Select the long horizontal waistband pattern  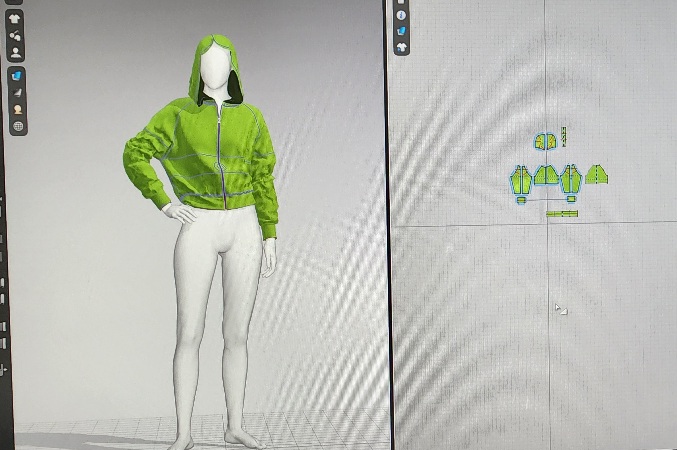pos(562,213)
